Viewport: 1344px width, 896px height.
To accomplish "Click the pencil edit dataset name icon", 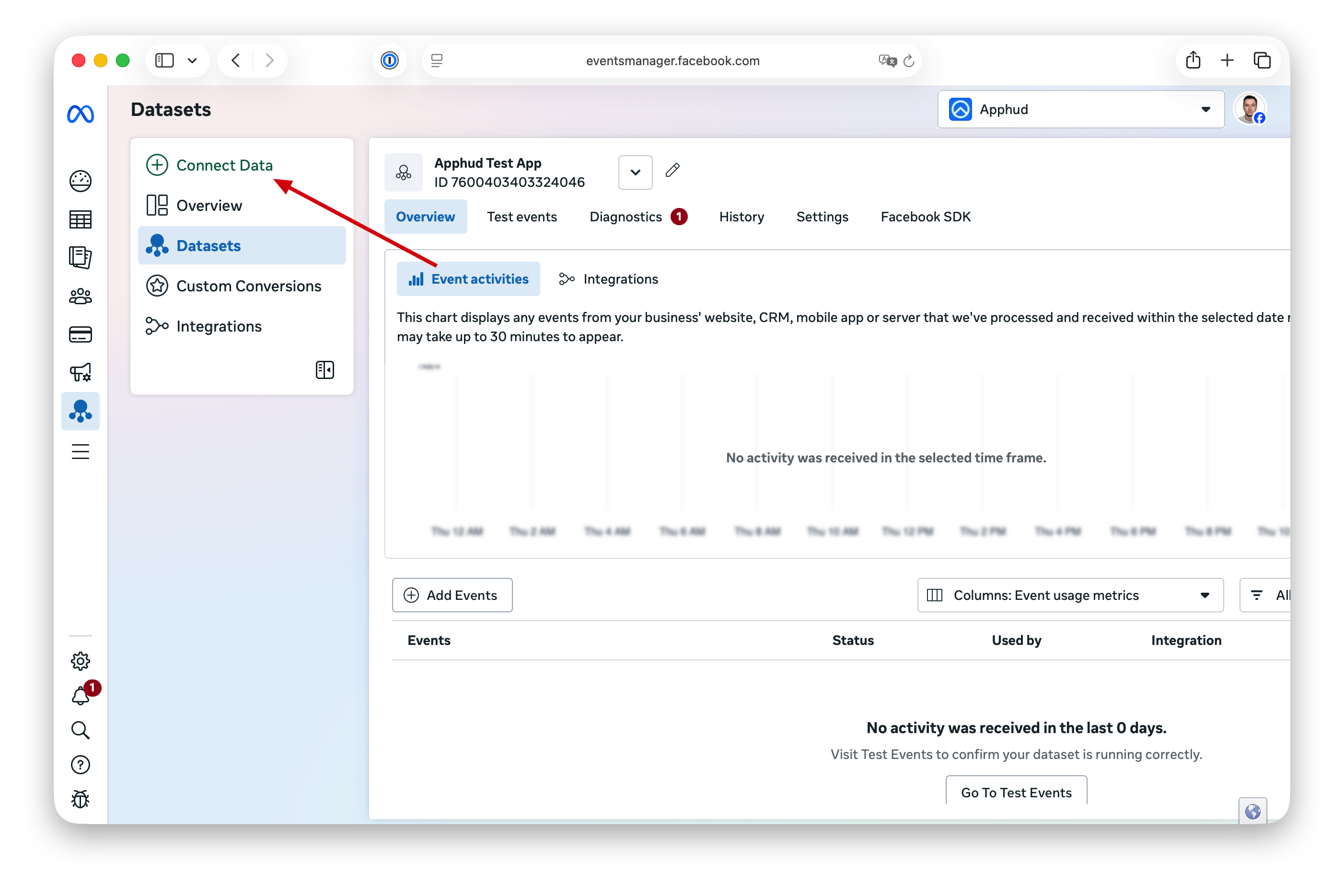I will point(672,170).
